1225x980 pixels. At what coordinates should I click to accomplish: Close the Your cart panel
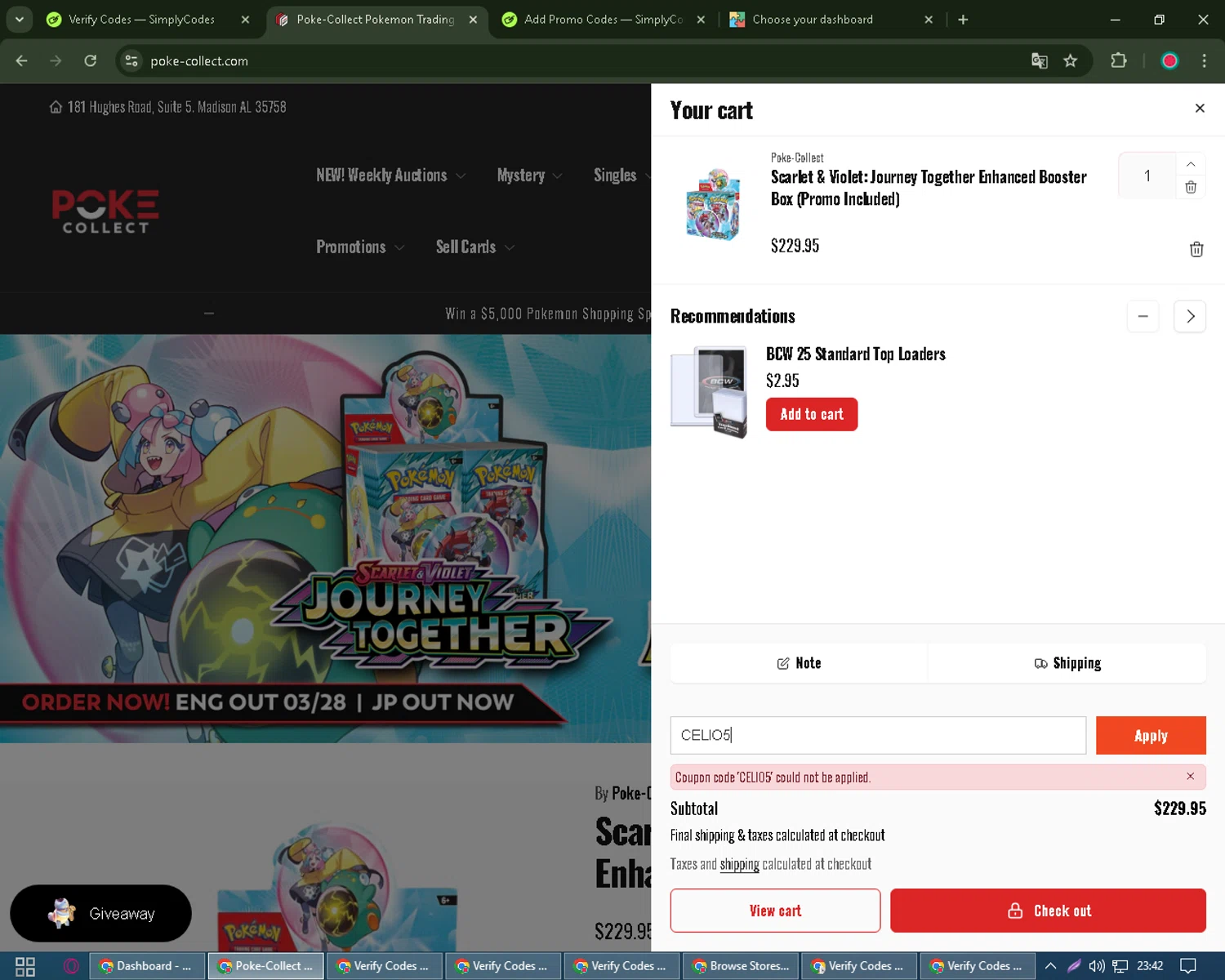(1200, 108)
